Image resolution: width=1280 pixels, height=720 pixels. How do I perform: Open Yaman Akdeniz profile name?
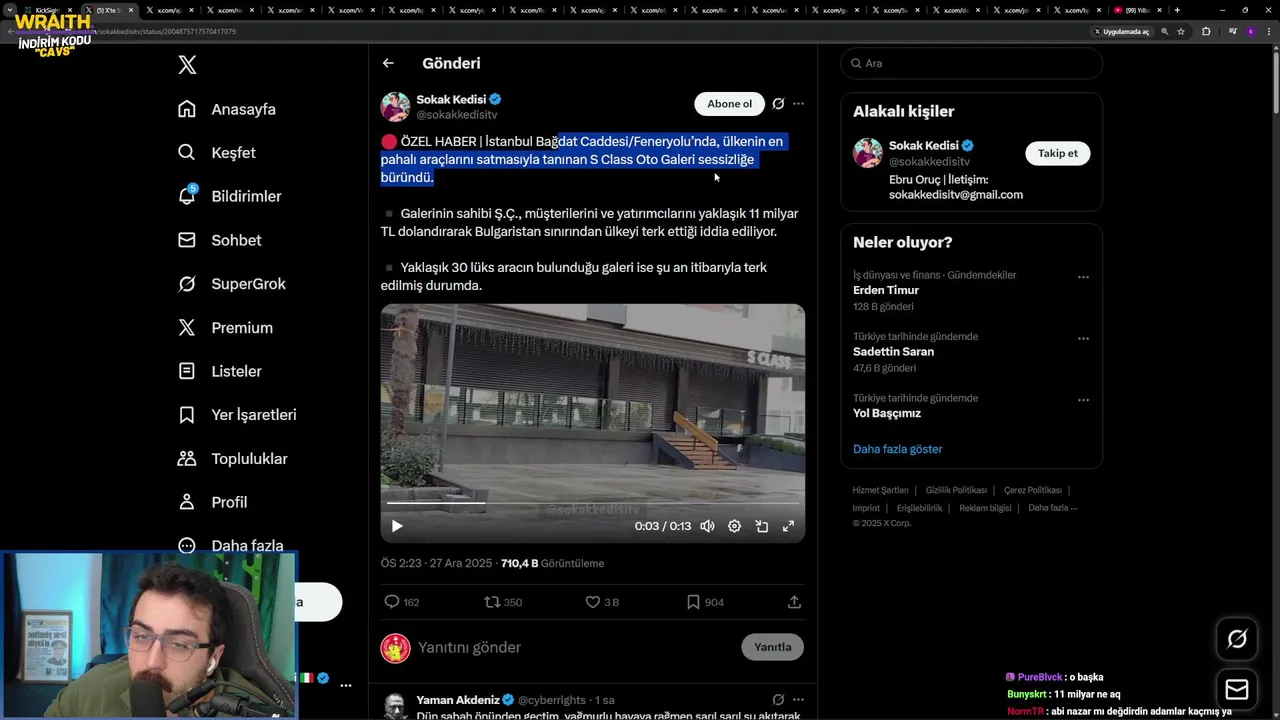pyautogui.click(x=458, y=700)
